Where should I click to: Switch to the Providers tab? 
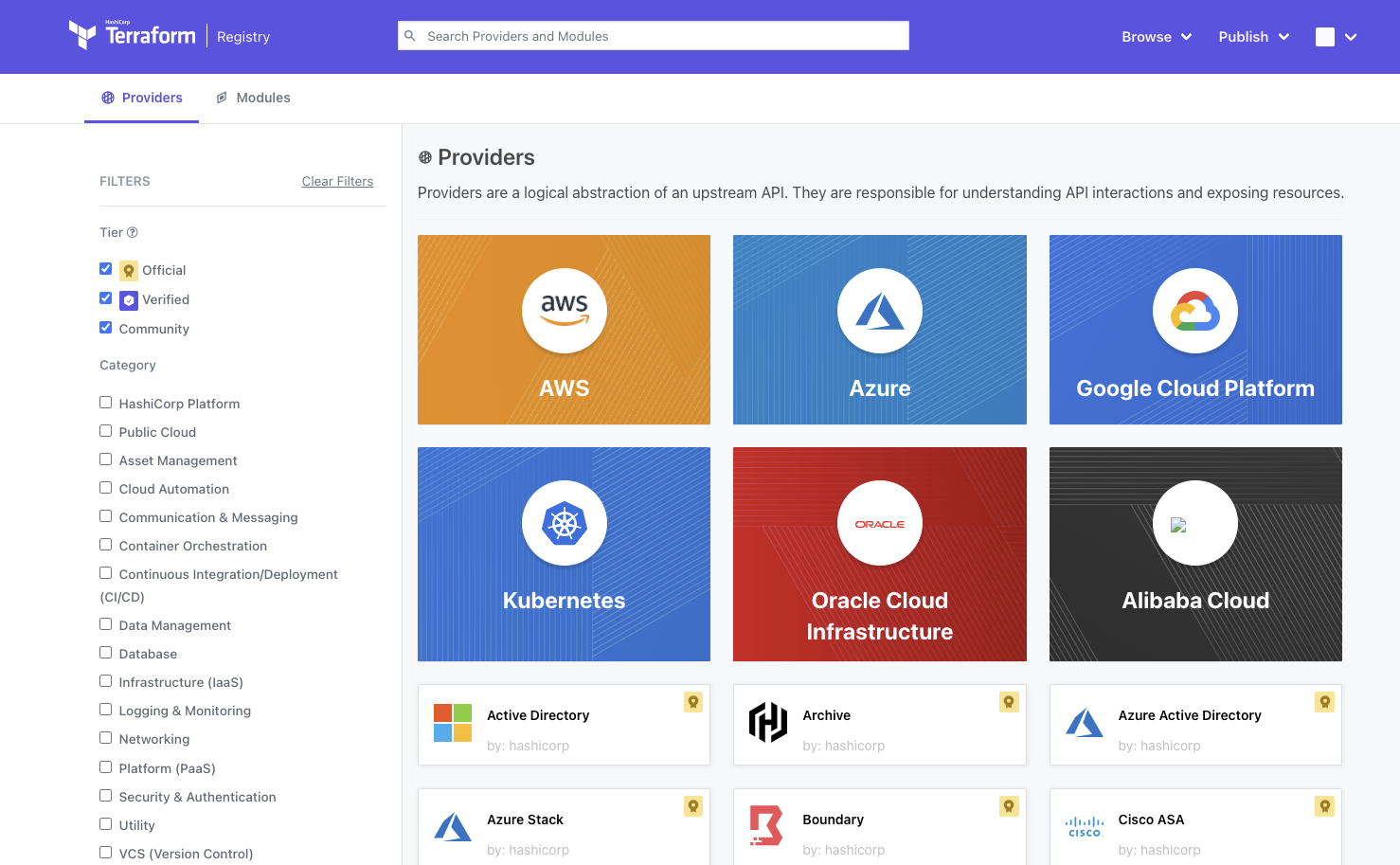point(142,98)
